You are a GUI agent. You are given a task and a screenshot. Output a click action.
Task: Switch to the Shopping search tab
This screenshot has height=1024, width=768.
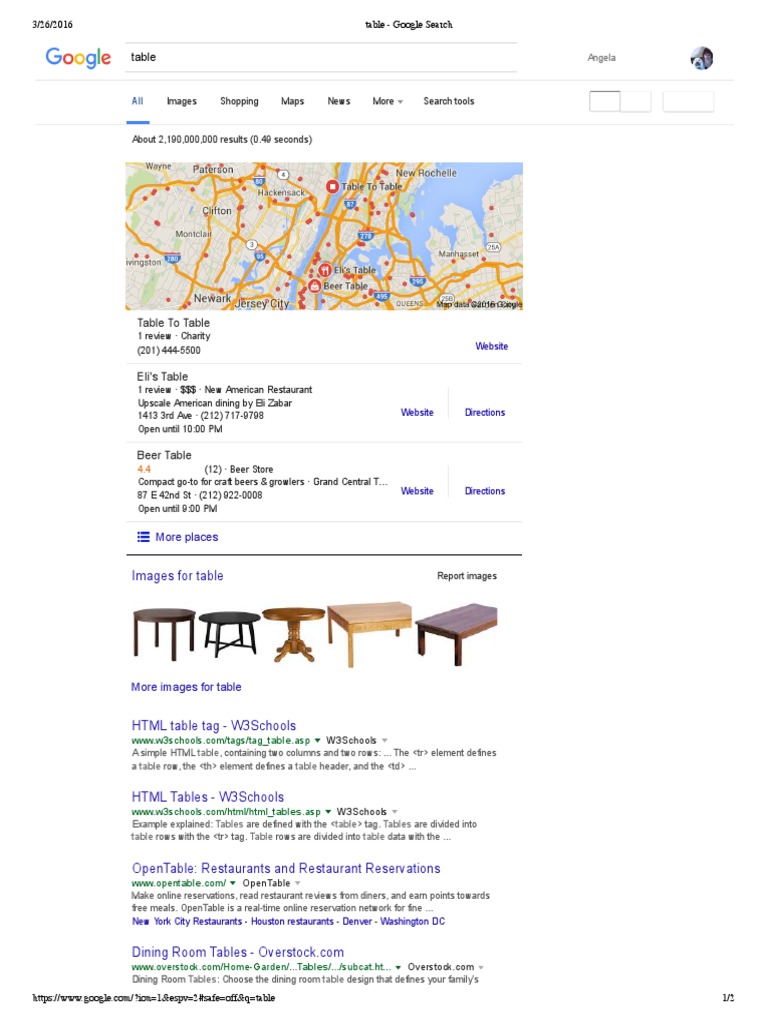239,101
